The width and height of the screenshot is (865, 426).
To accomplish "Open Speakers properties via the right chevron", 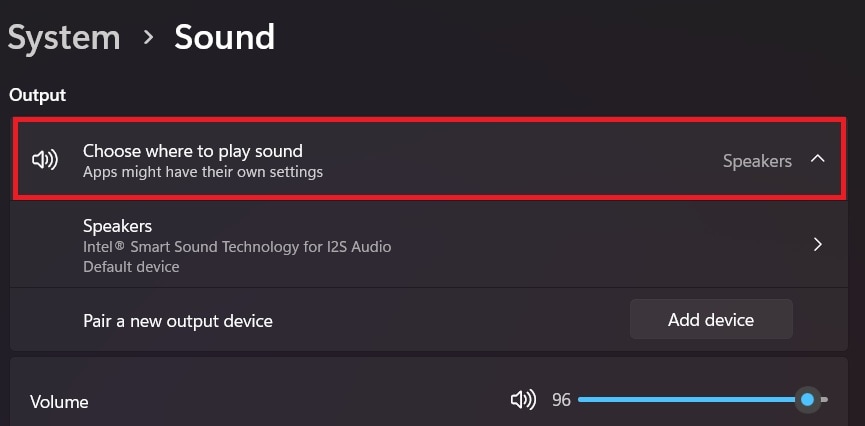I will point(817,244).
